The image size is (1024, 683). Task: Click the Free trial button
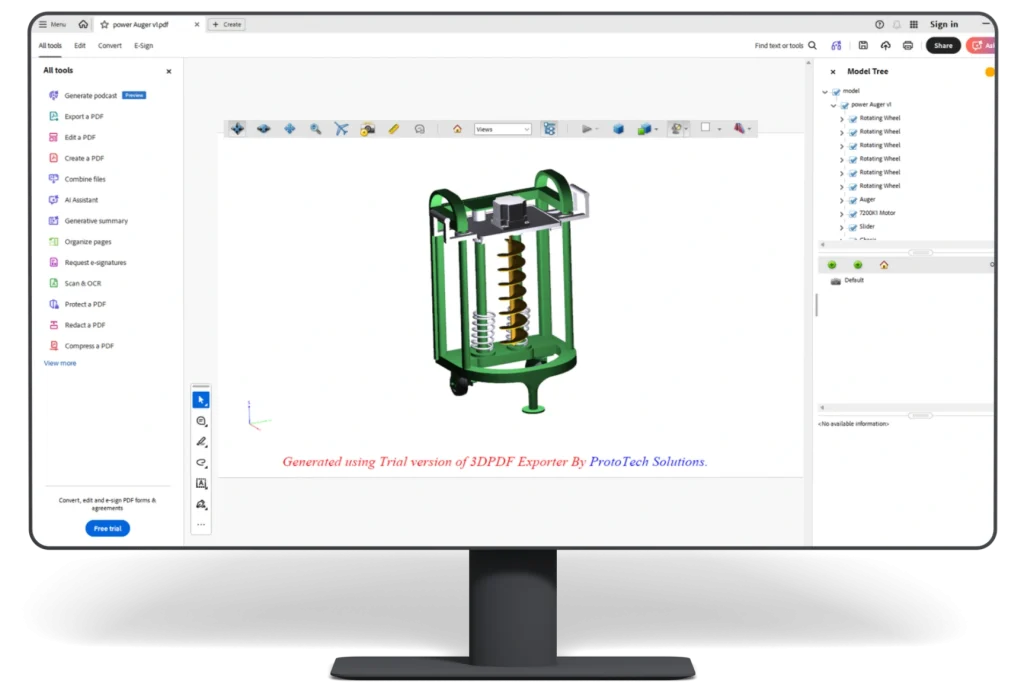pos(107,528)
